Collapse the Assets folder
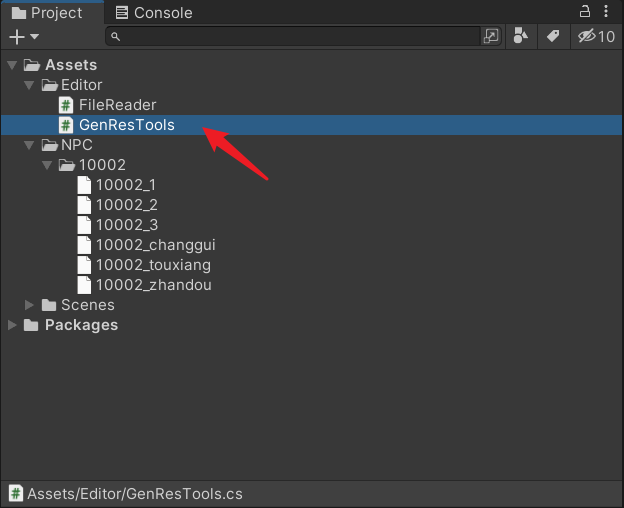The image size is (624, 508). 12,65
